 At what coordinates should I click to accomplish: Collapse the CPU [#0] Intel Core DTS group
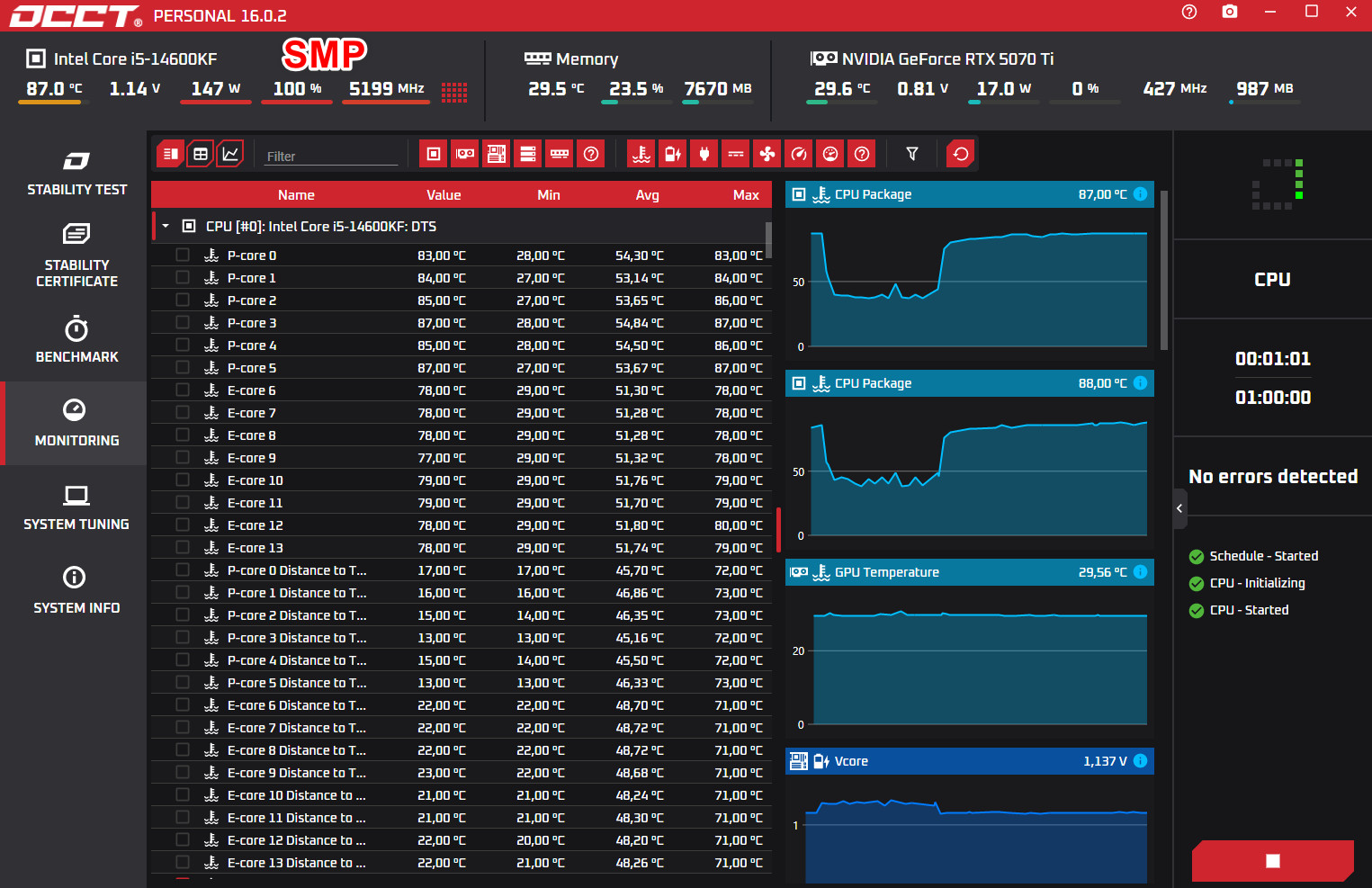[x=166, y=226]
